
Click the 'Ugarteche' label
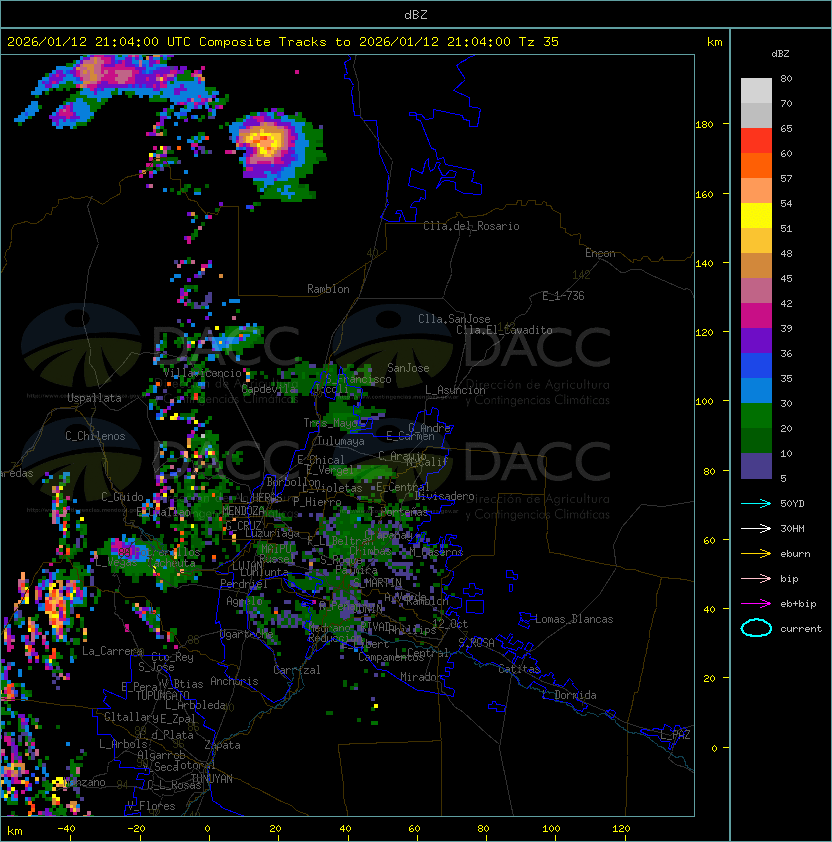[x=246, y=634]
